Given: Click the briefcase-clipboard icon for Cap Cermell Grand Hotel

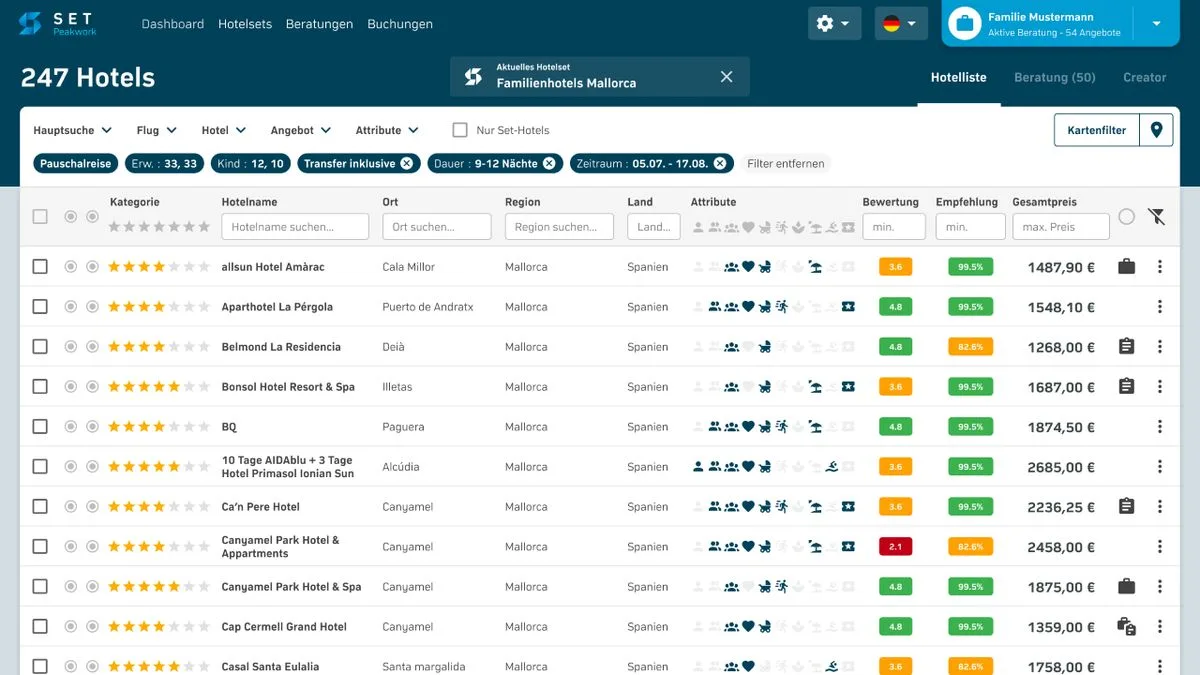Looking at the screenshot, I should (1126, 627).
